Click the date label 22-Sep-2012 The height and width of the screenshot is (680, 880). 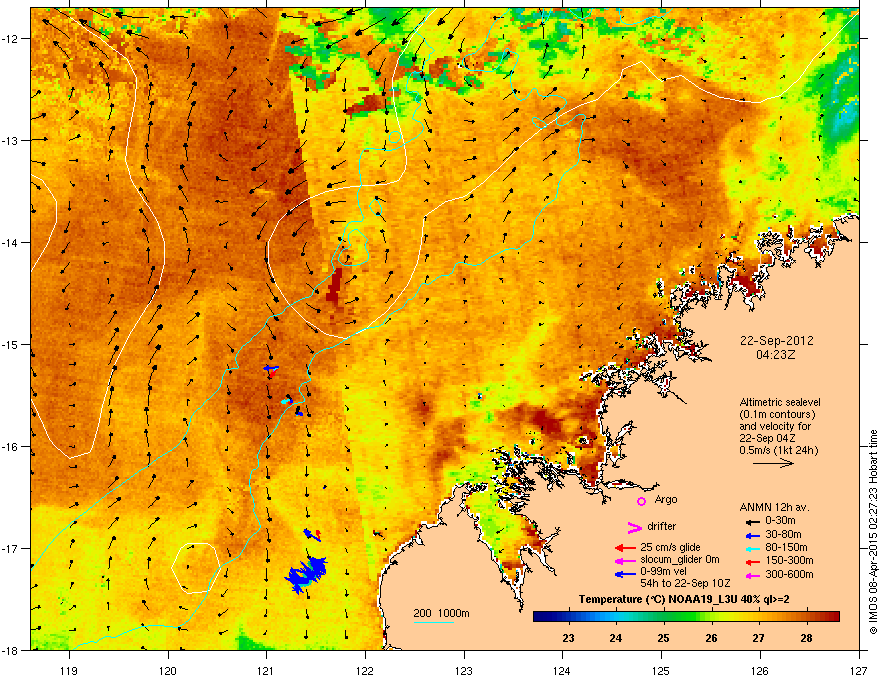pos(777,341)
